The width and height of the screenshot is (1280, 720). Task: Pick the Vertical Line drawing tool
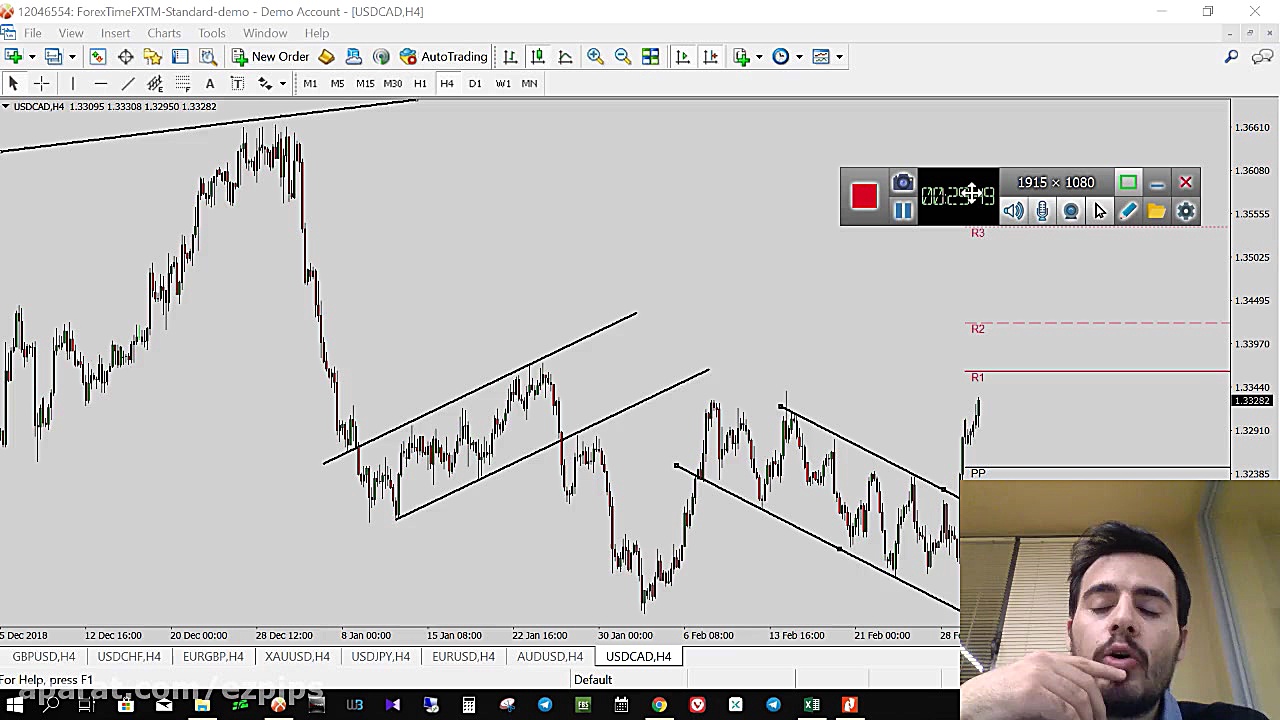(73, 83)
